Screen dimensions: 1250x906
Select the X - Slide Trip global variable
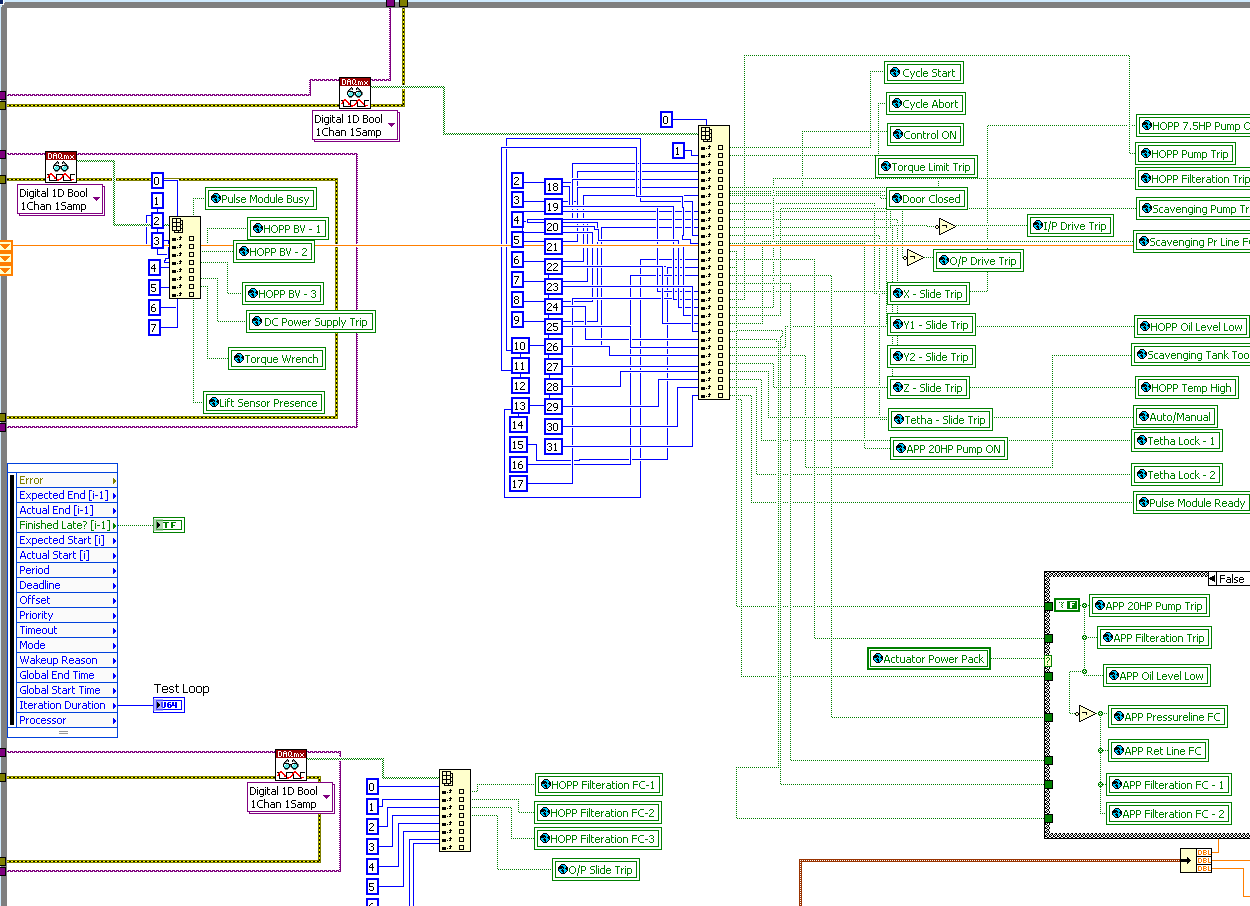[x=928, y=294]
